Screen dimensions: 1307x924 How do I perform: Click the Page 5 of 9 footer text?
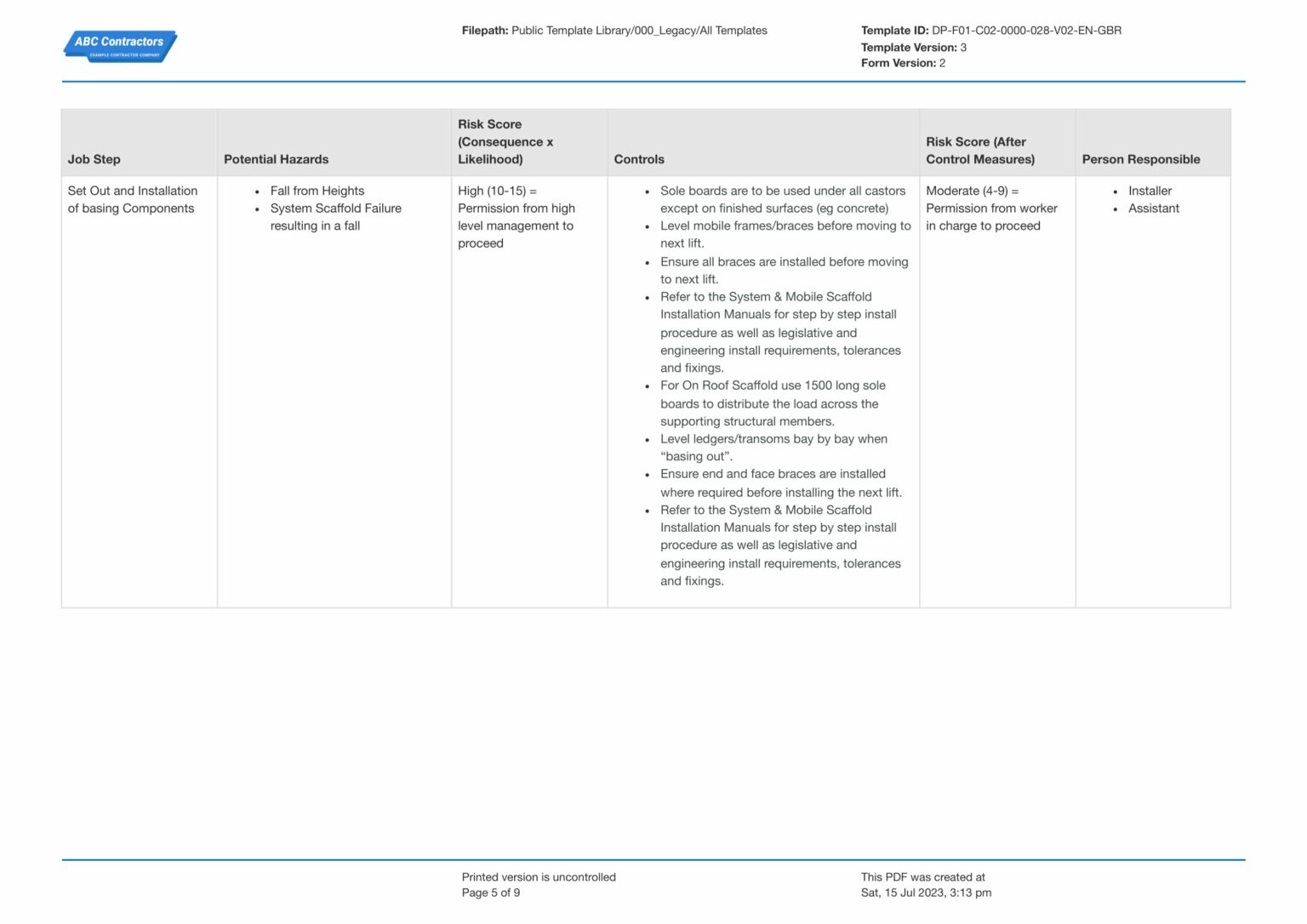click(x=492, y=892)
